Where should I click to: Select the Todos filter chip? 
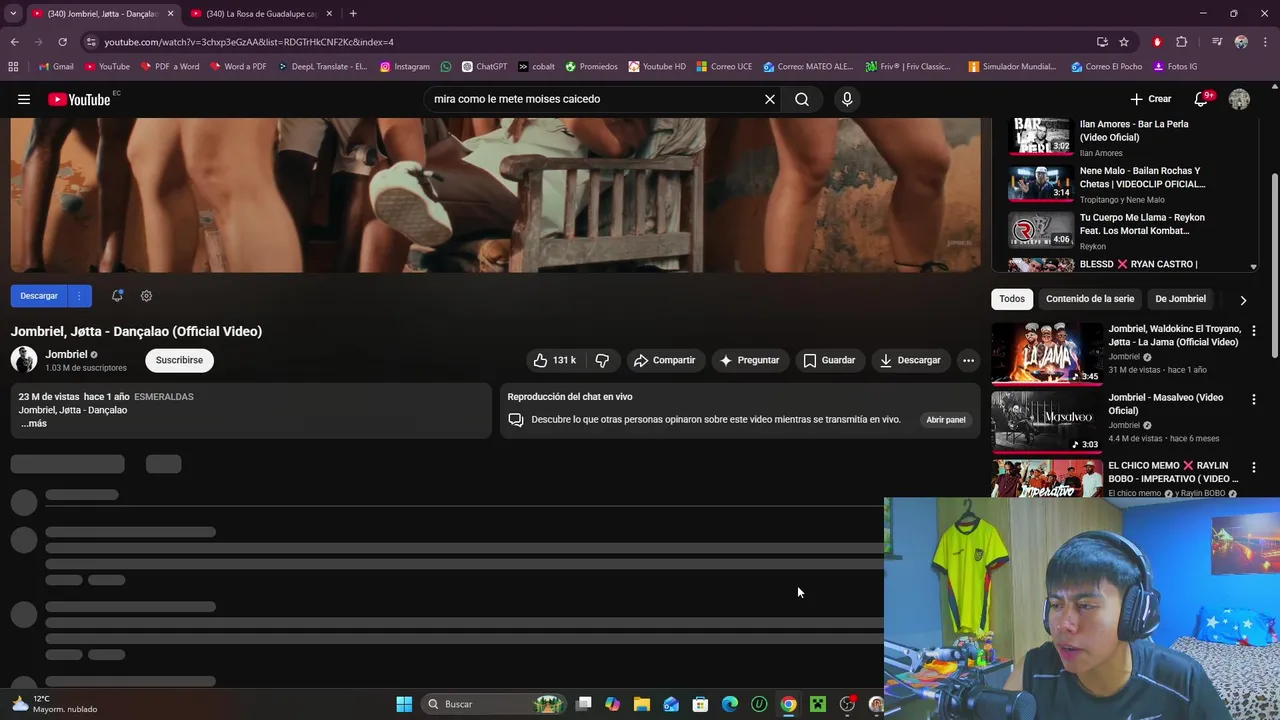click(1012, 299)
